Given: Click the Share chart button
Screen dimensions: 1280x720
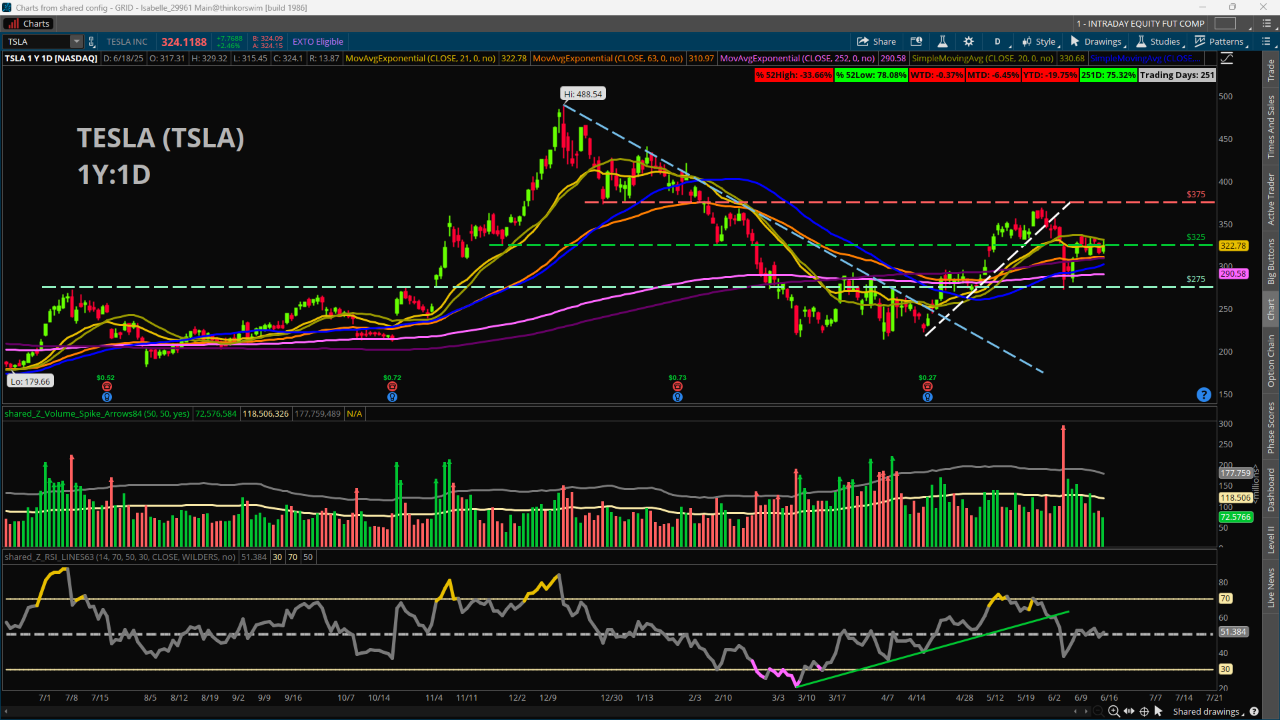Looking at the screenshot, I should click(x=877, y=41).
